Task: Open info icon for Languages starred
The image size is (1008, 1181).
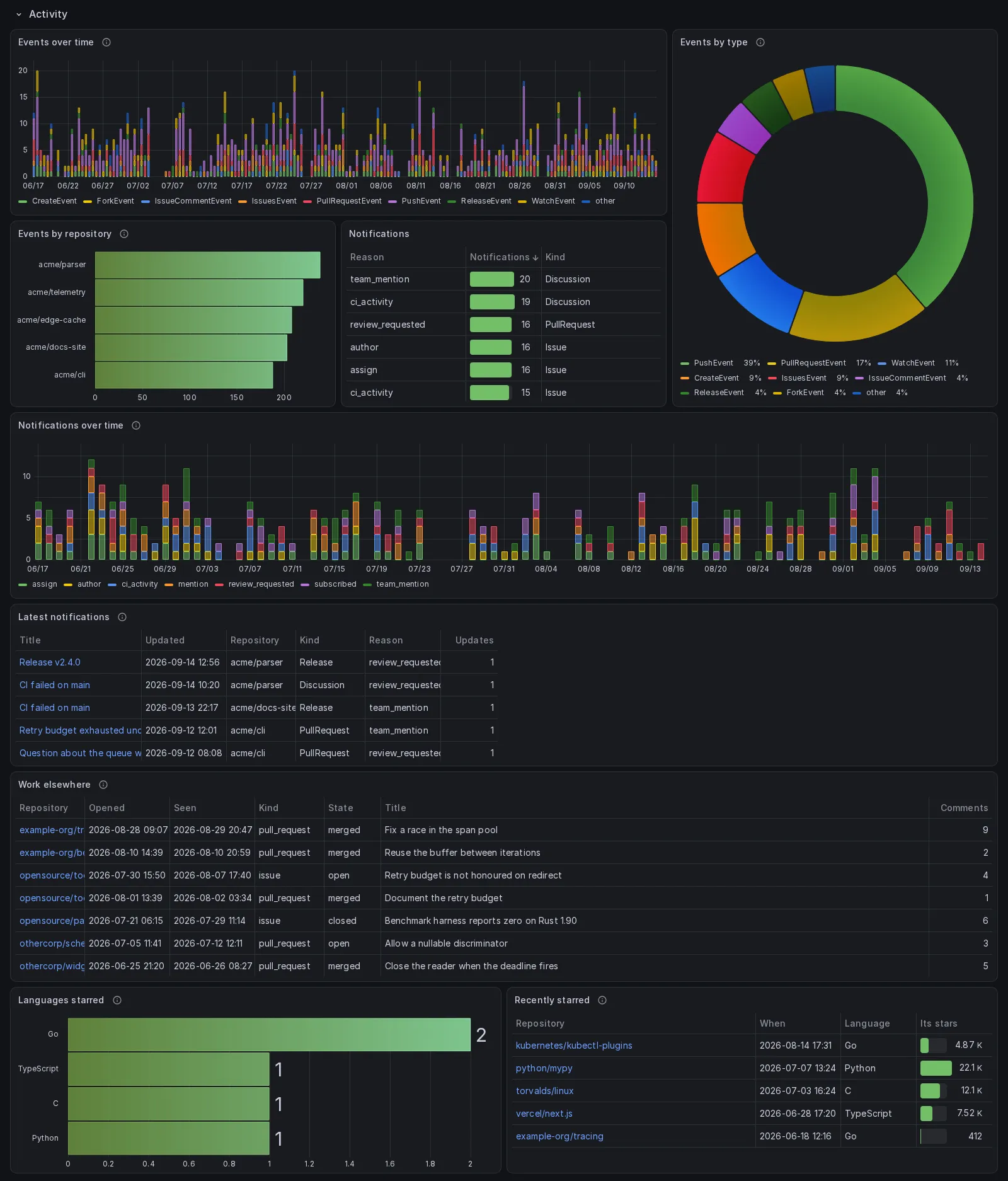Action: [x=117, y=1000]
